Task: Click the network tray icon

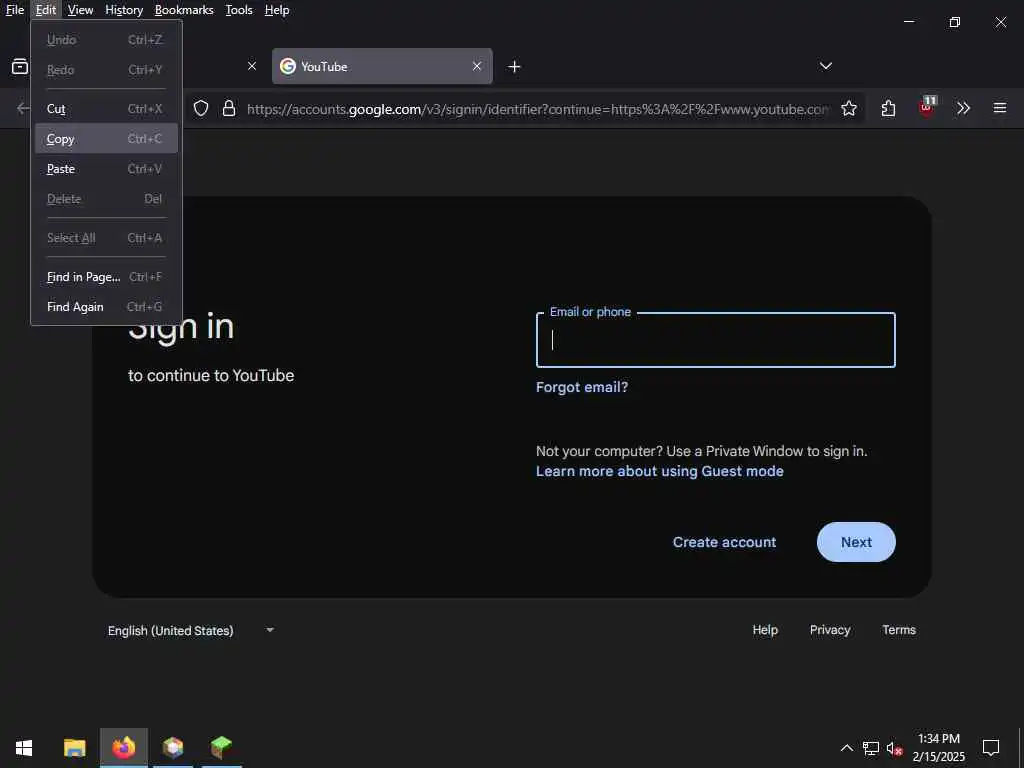Action: coord(871,748)
